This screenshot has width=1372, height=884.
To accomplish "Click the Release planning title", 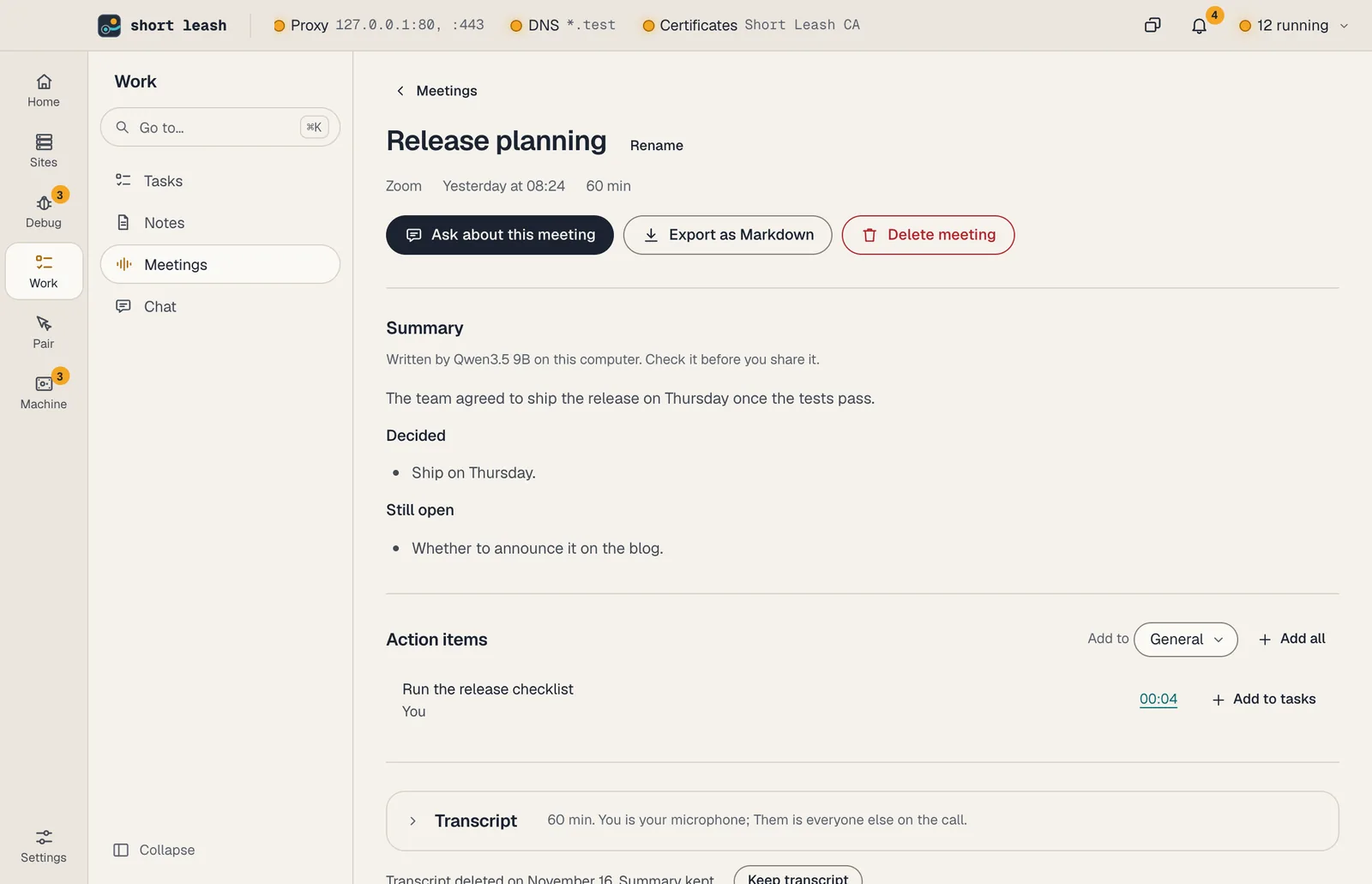I will pyautogui.click(x=496, y=141).
